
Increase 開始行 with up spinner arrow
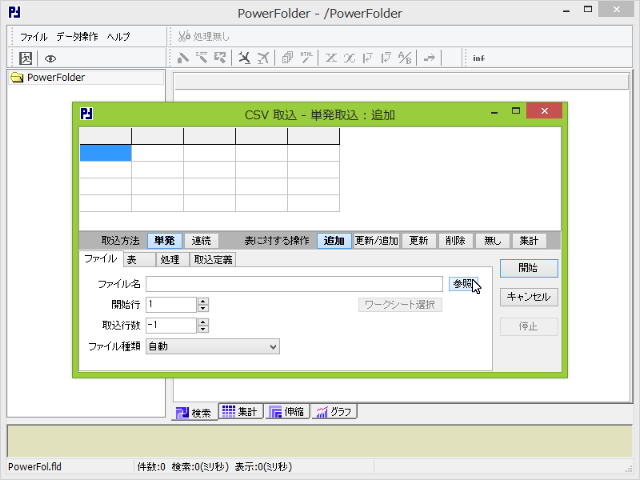[x=203, y=301]
